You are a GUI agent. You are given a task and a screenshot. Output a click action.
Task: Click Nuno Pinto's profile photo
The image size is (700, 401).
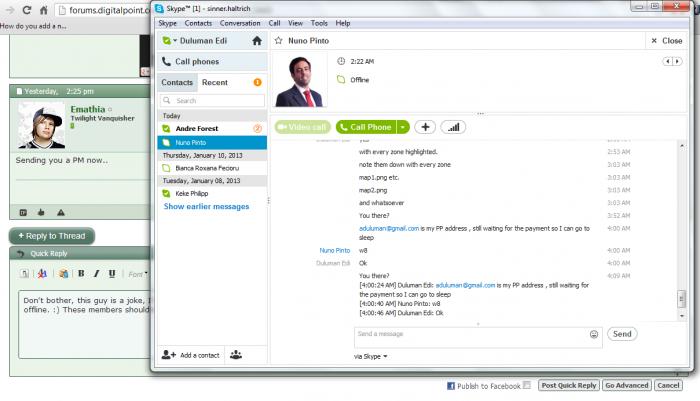(300, 81)
